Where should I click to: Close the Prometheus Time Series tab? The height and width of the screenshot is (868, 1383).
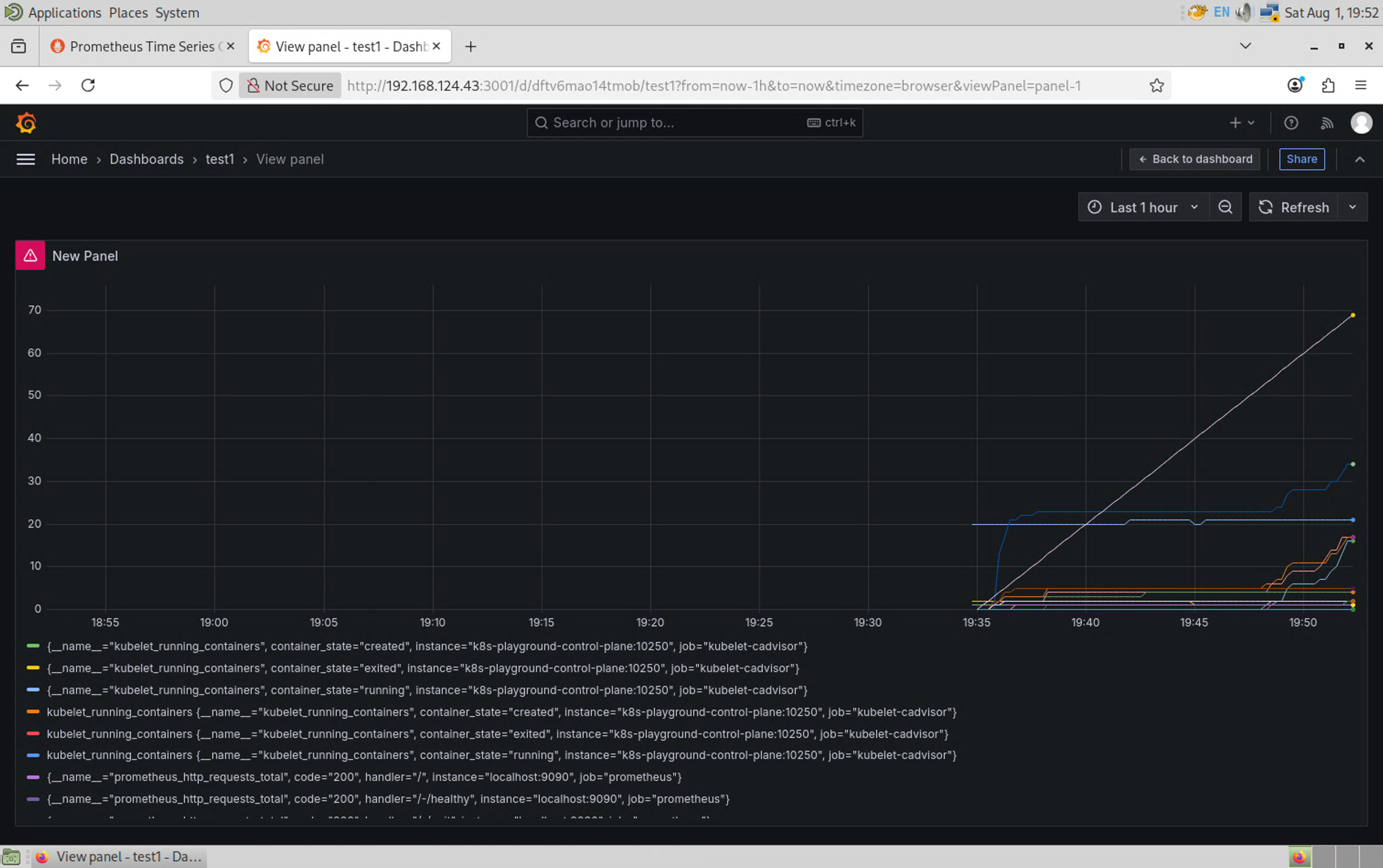tap(231, 46)
